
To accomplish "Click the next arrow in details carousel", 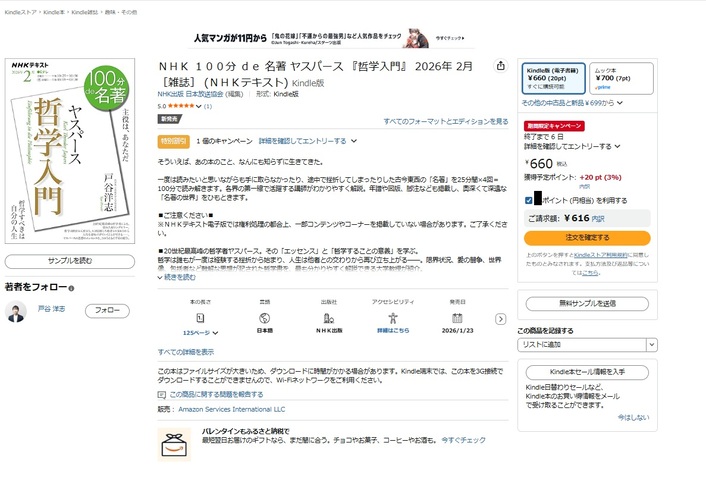I will (x=501, y=319).
